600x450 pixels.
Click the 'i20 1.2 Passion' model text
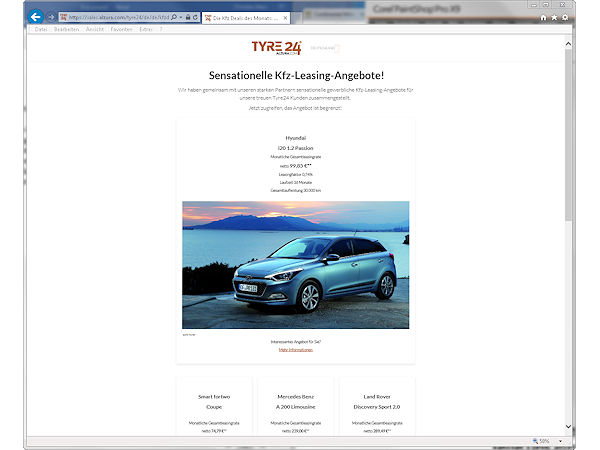click(295, 148)
